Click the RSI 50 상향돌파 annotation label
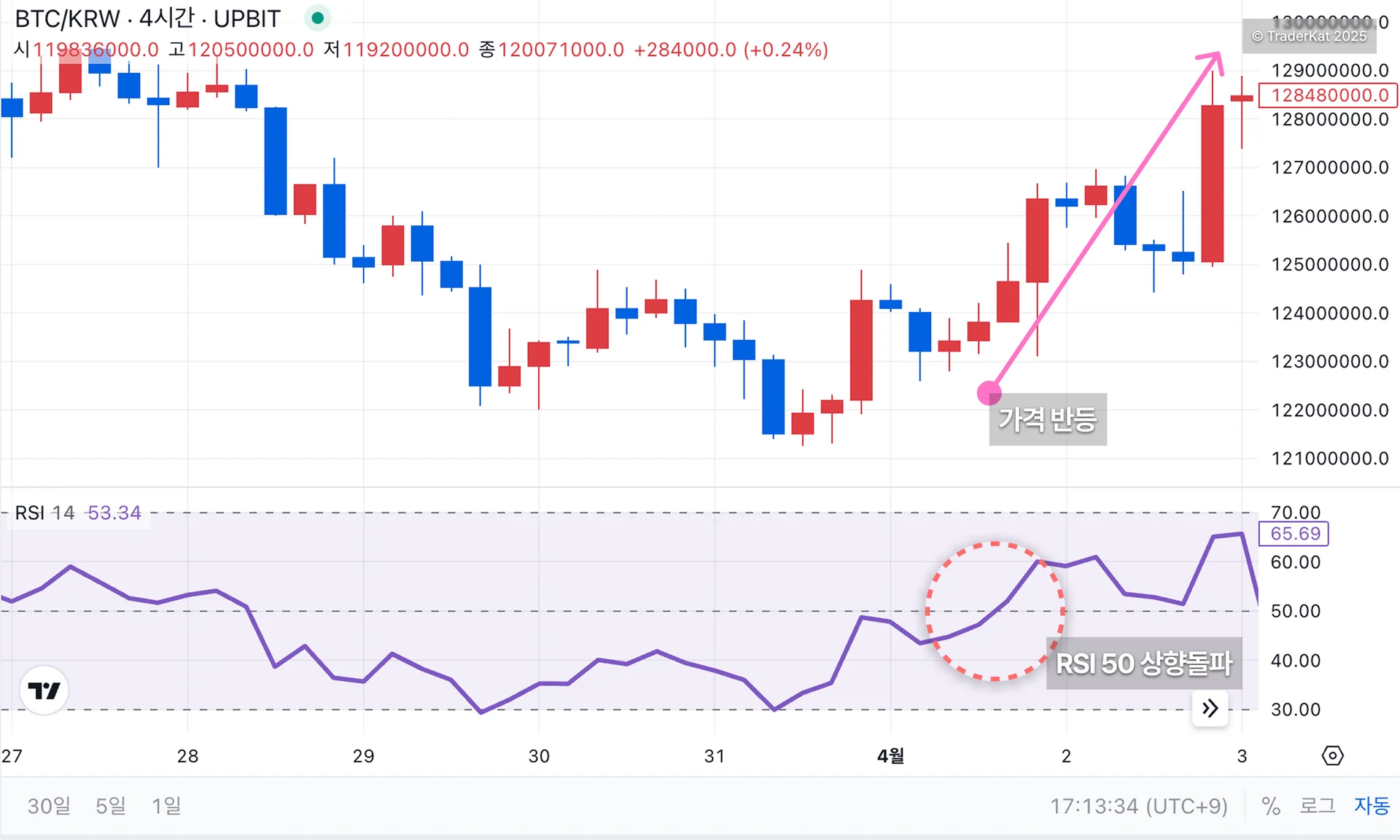The height and width of the screenshot is (840, 1400). 1143,664
